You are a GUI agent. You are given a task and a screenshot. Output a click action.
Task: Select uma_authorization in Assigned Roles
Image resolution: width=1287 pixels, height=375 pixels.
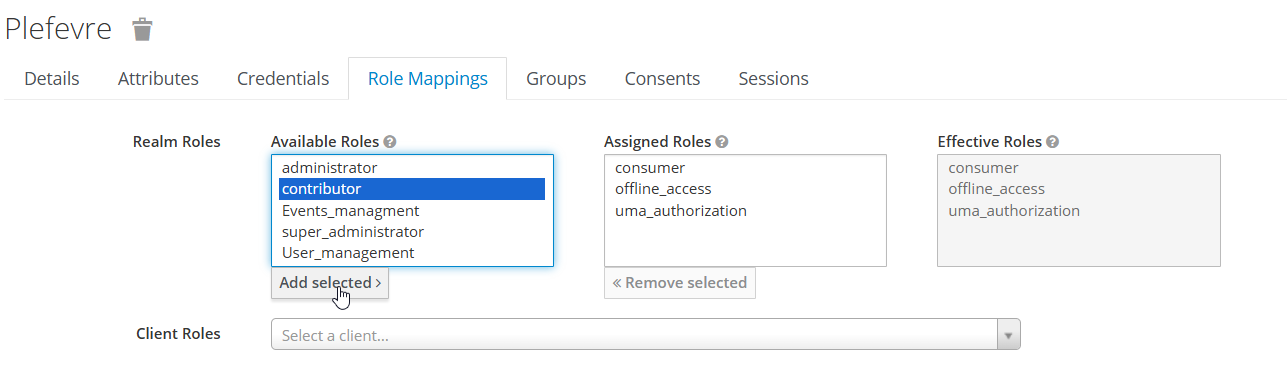tap(745, 211)
